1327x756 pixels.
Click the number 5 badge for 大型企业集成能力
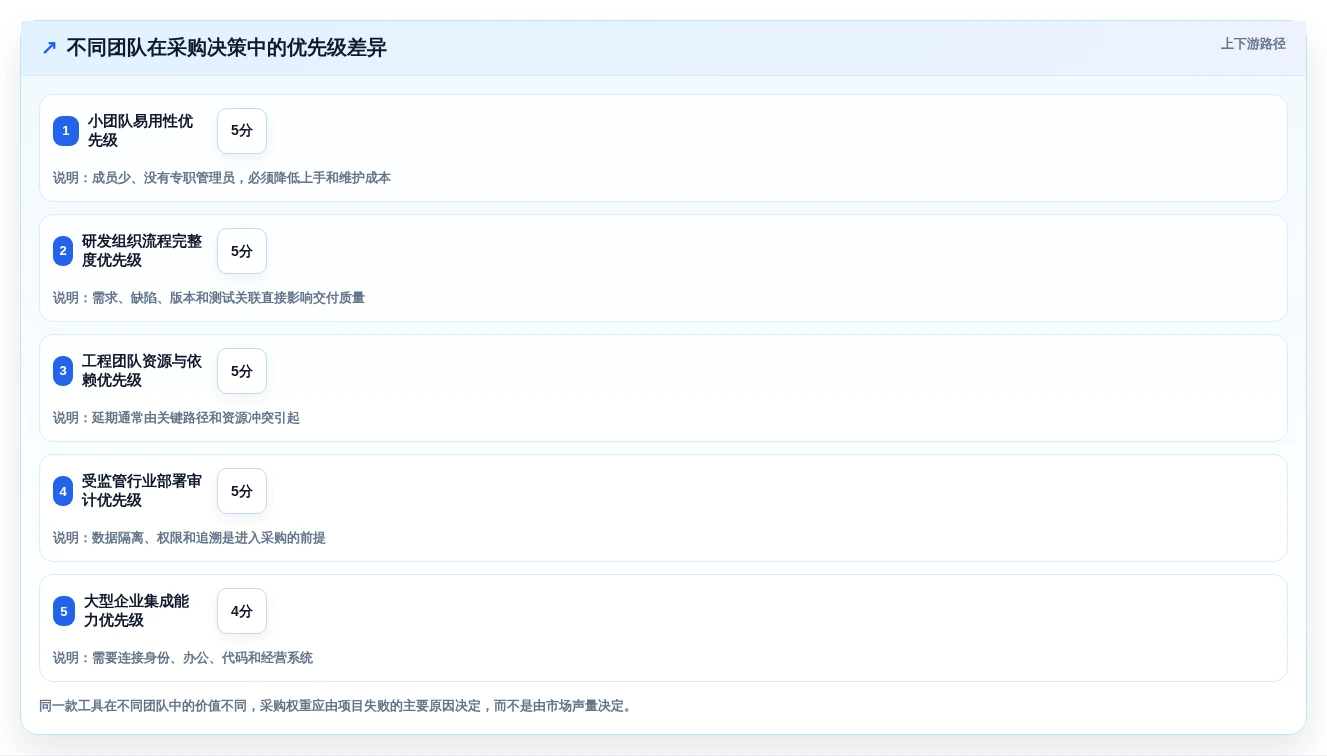pyautogui.click(x=64, y=611)
